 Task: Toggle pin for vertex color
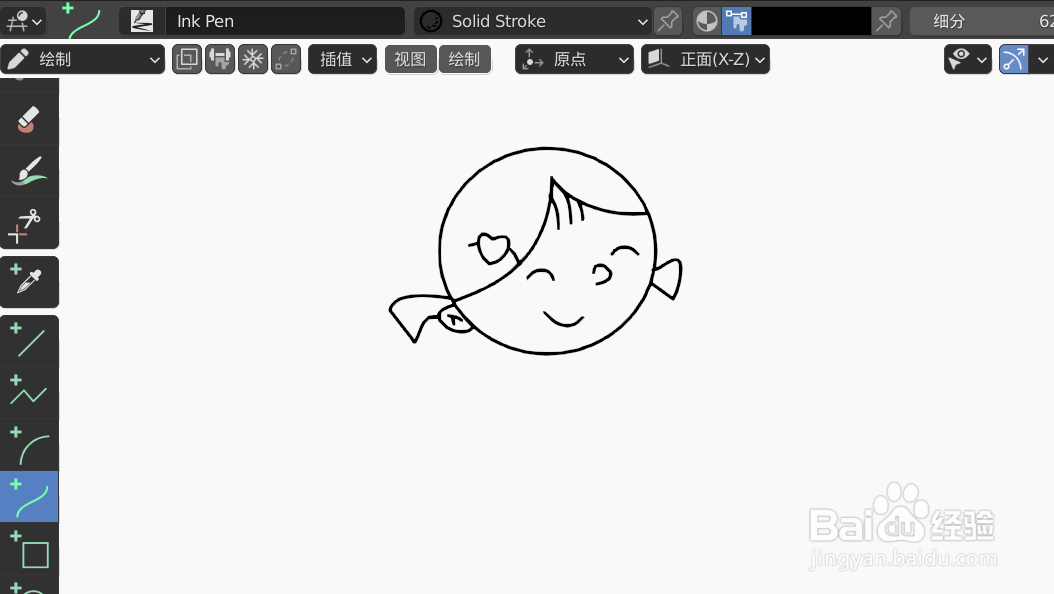(x=886, y=21)
